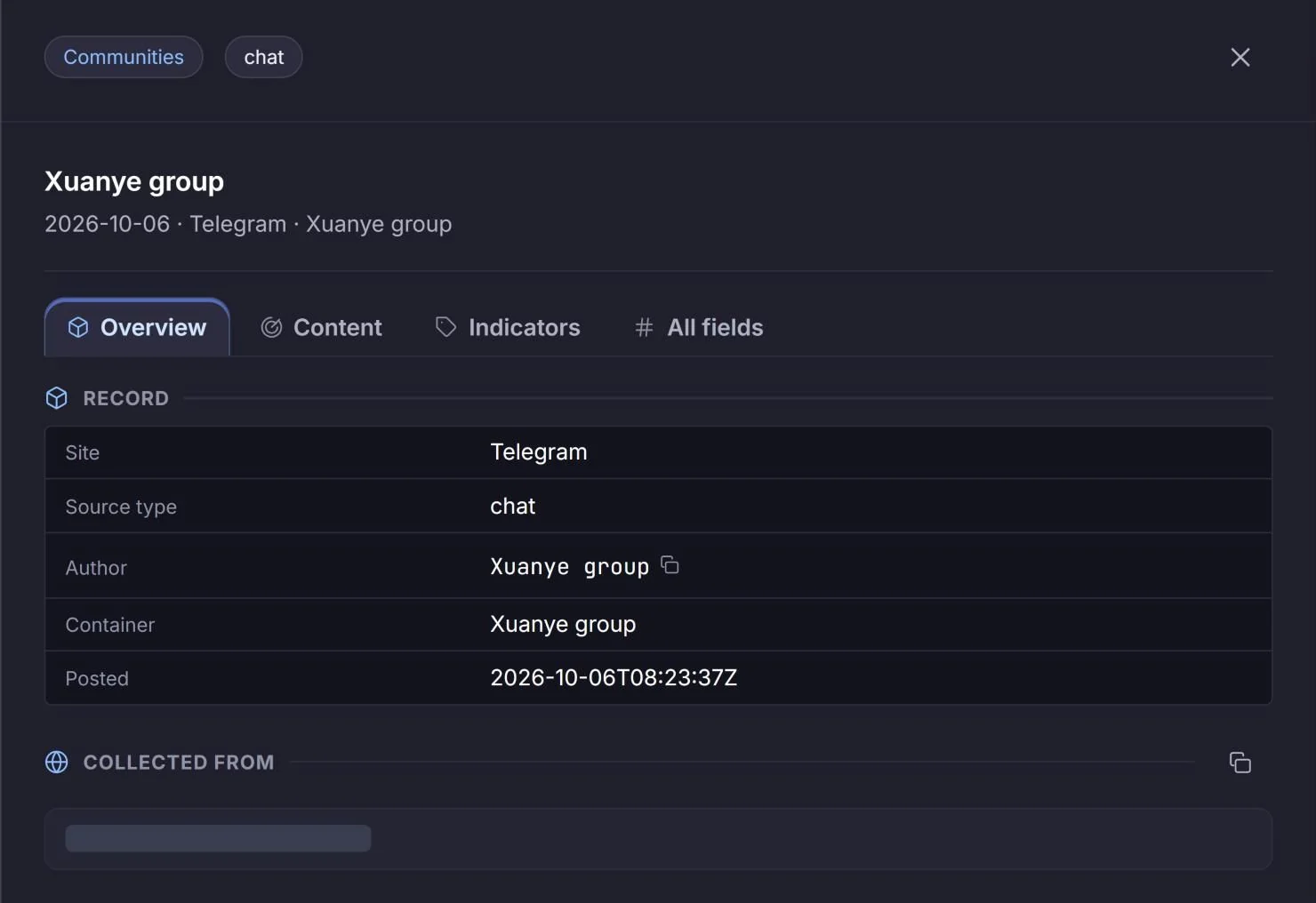Viewport: 1316px width, 903px height.
Task: Click the Source type field label
Action: click(121, 507)
